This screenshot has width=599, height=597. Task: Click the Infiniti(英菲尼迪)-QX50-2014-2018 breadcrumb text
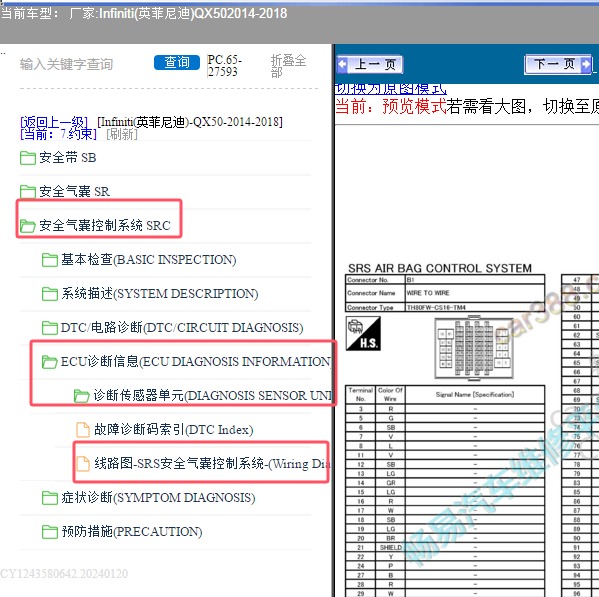click(x=190, y=122)
